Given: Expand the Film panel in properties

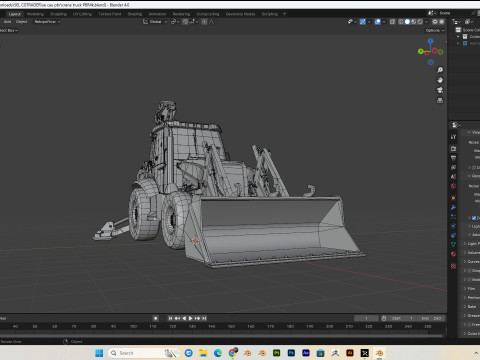Looking at the screenshot, I should (471, 289).
